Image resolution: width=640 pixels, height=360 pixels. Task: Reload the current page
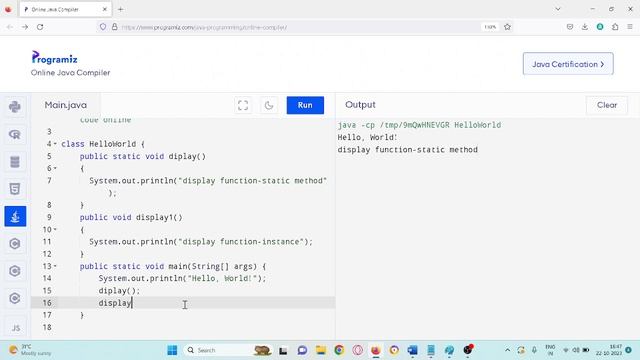click(40, 27)
